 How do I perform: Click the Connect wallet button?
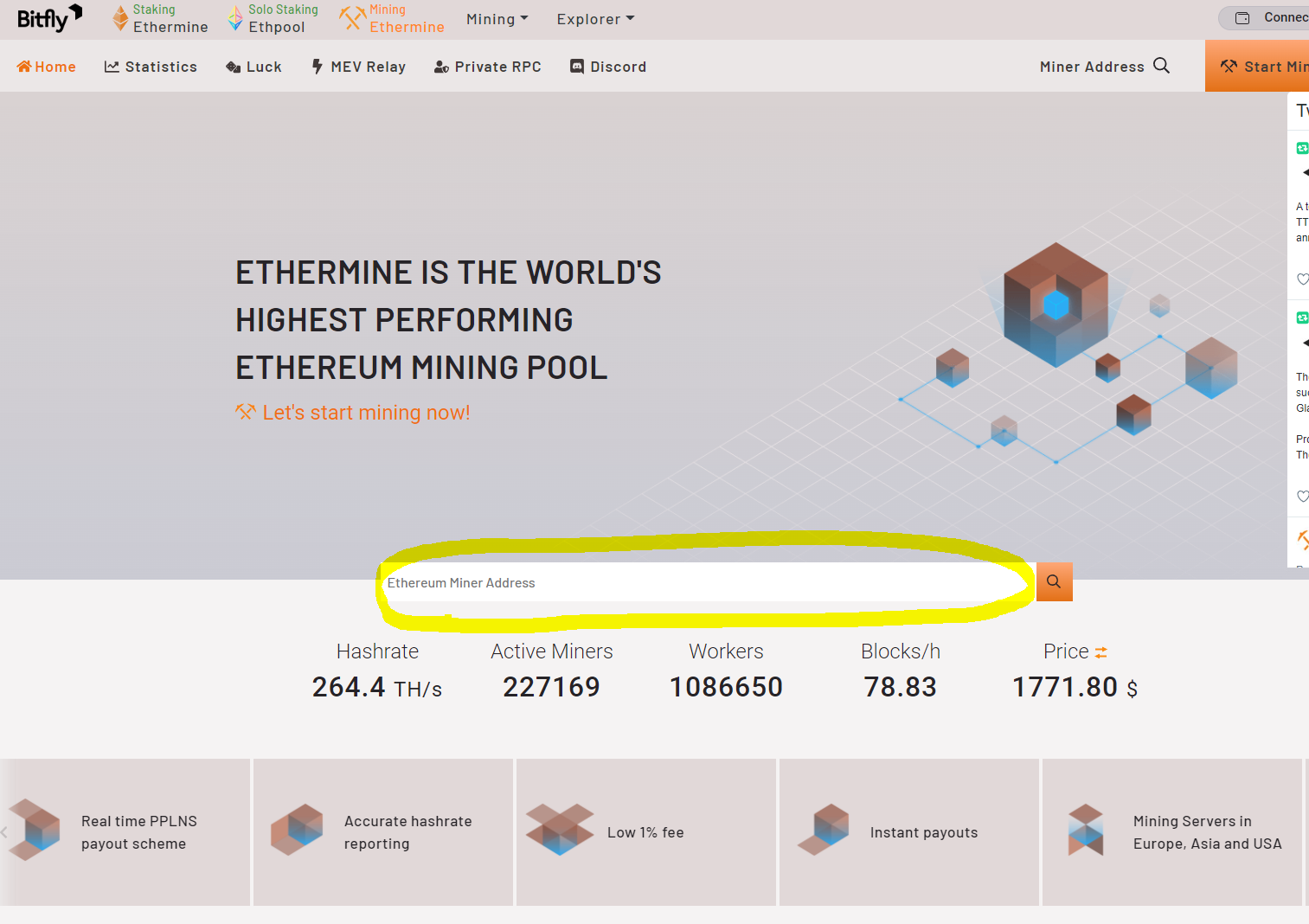[x=1265, y=17]
